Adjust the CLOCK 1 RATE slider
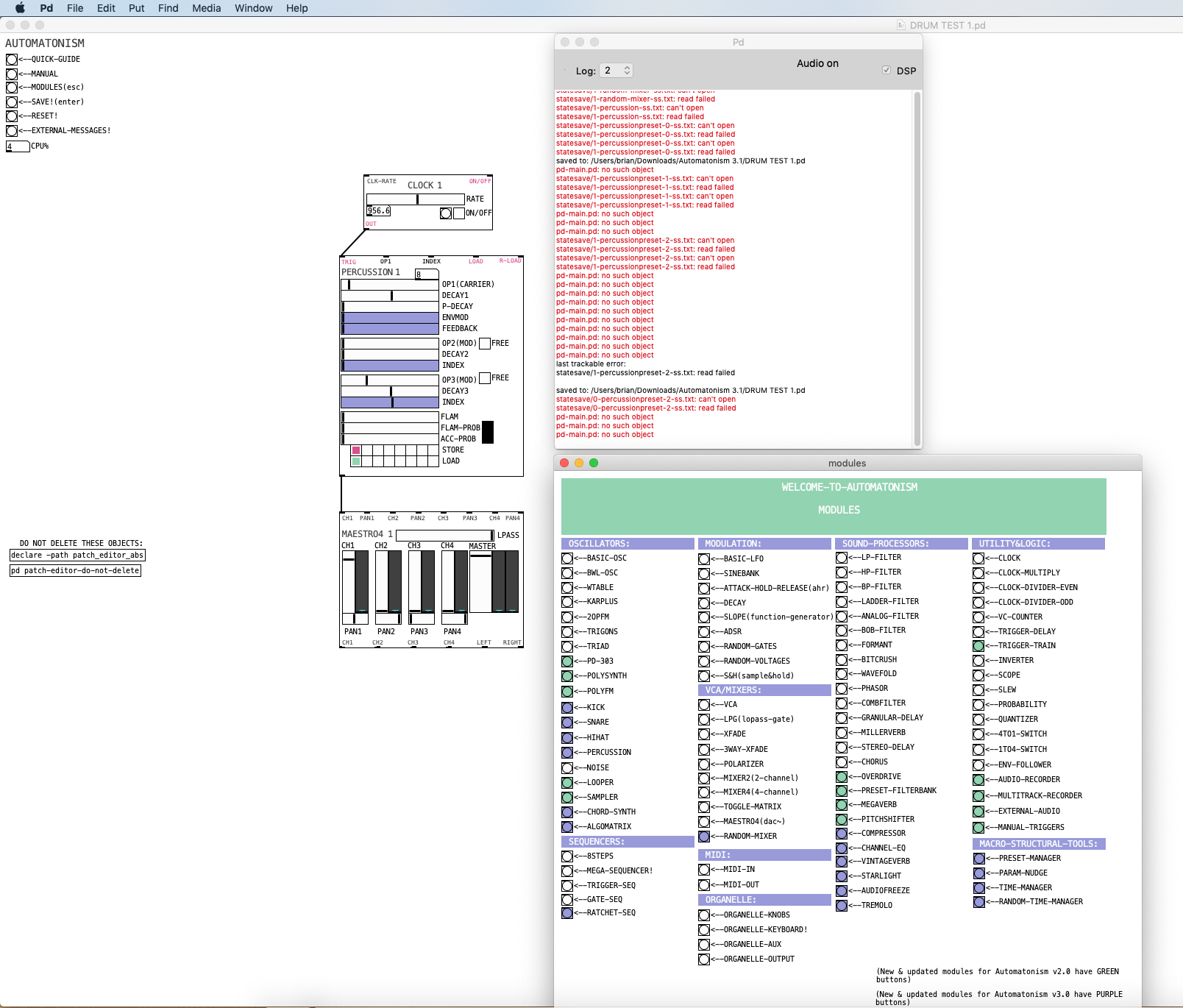1183x1008 pixels. click(x=415, y=199)
